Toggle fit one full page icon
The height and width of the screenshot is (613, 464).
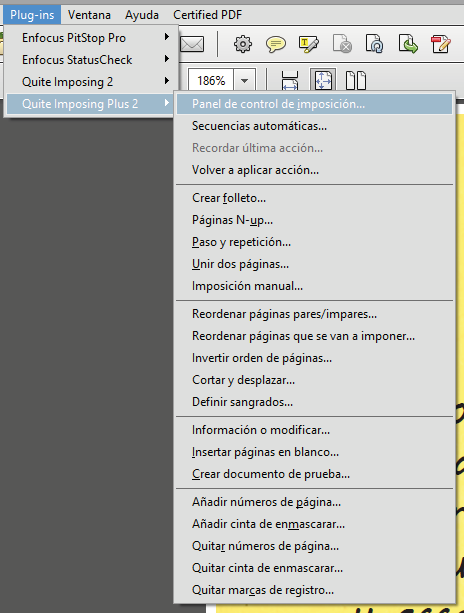point(323,79)
